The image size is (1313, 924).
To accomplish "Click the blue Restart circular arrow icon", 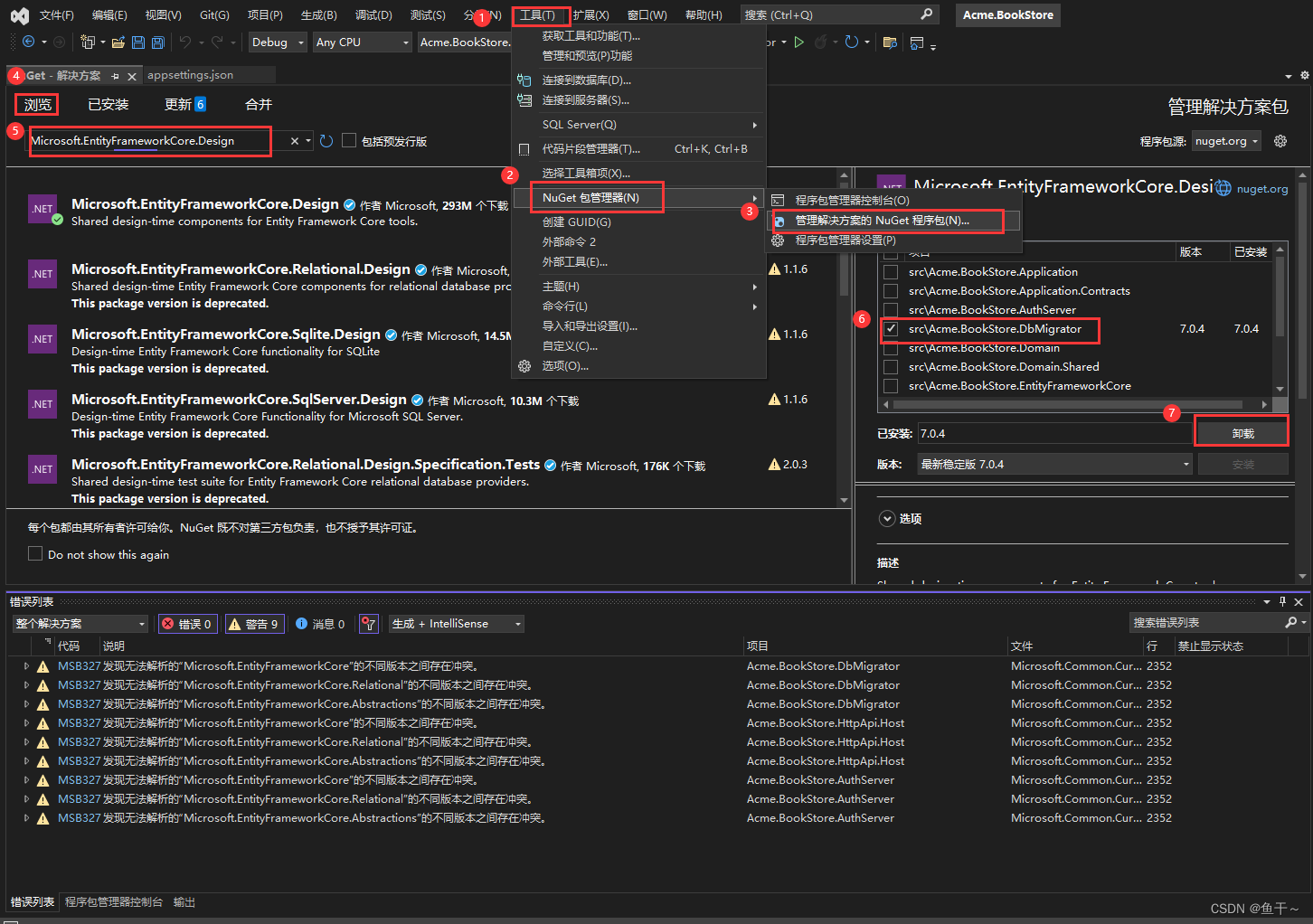I will tap(851, 42).
